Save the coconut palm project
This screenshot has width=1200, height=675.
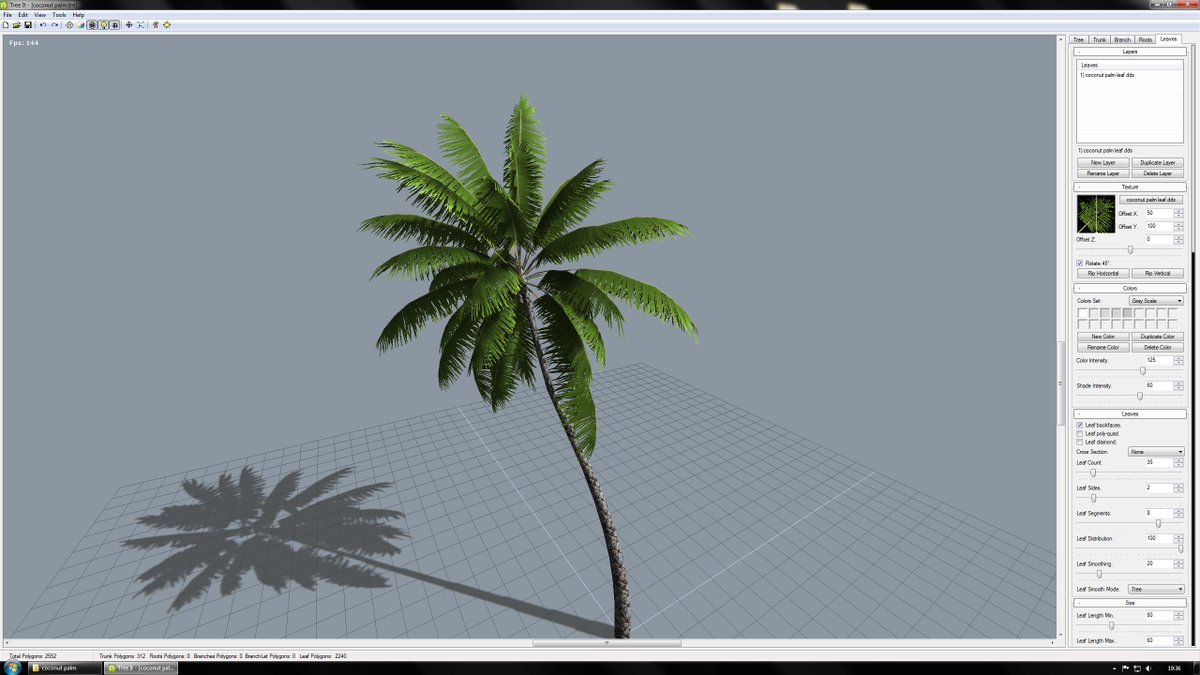pos(26,25)
